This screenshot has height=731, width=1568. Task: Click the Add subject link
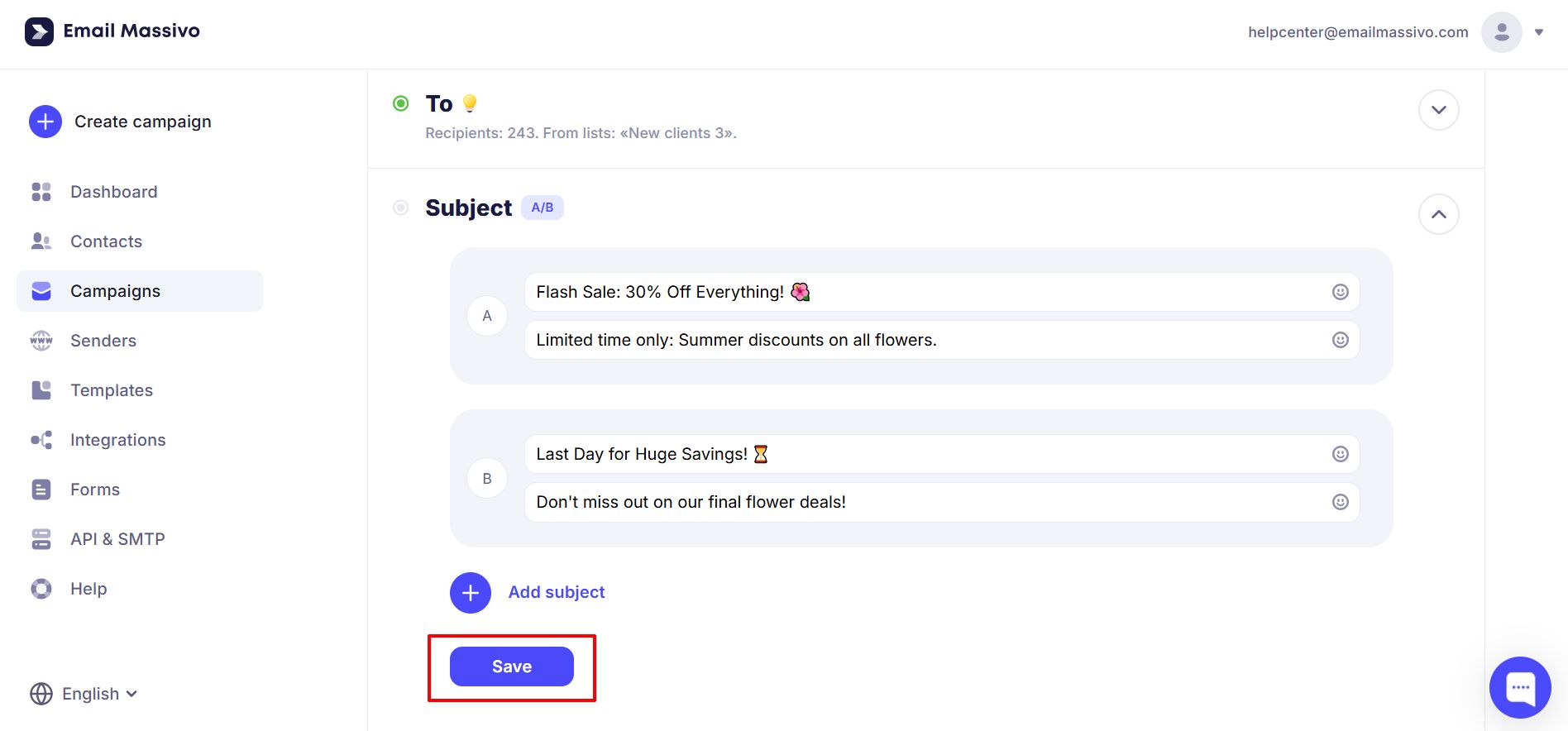point(556,592)
